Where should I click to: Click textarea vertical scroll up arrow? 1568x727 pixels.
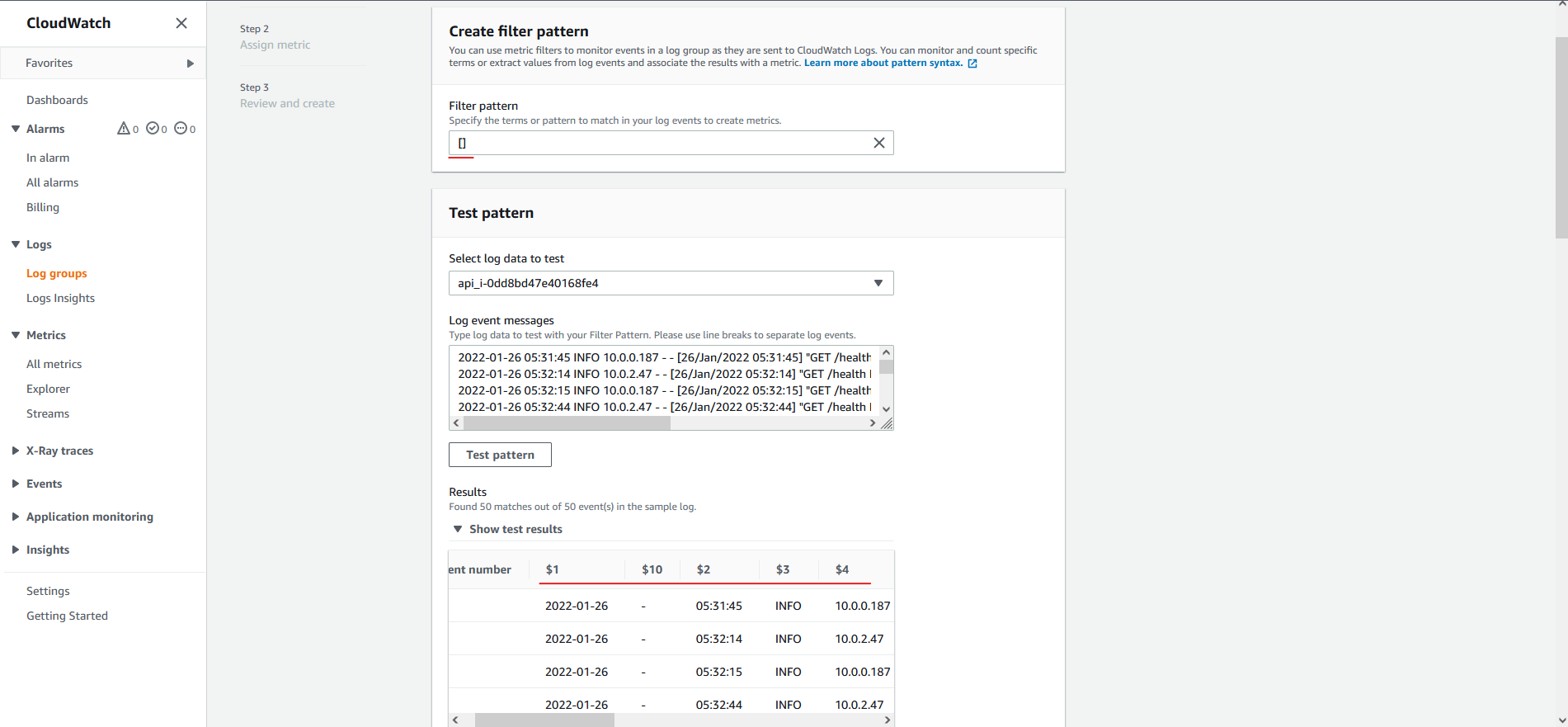click(886, 353)
